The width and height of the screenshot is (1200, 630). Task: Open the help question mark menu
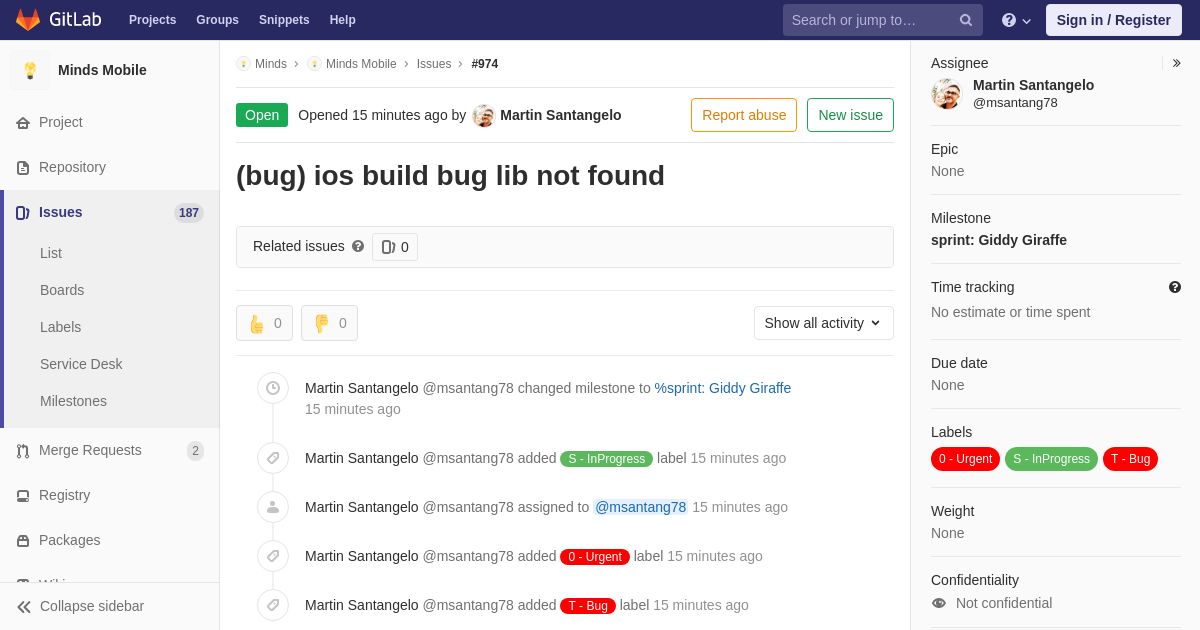(1016, 20)
